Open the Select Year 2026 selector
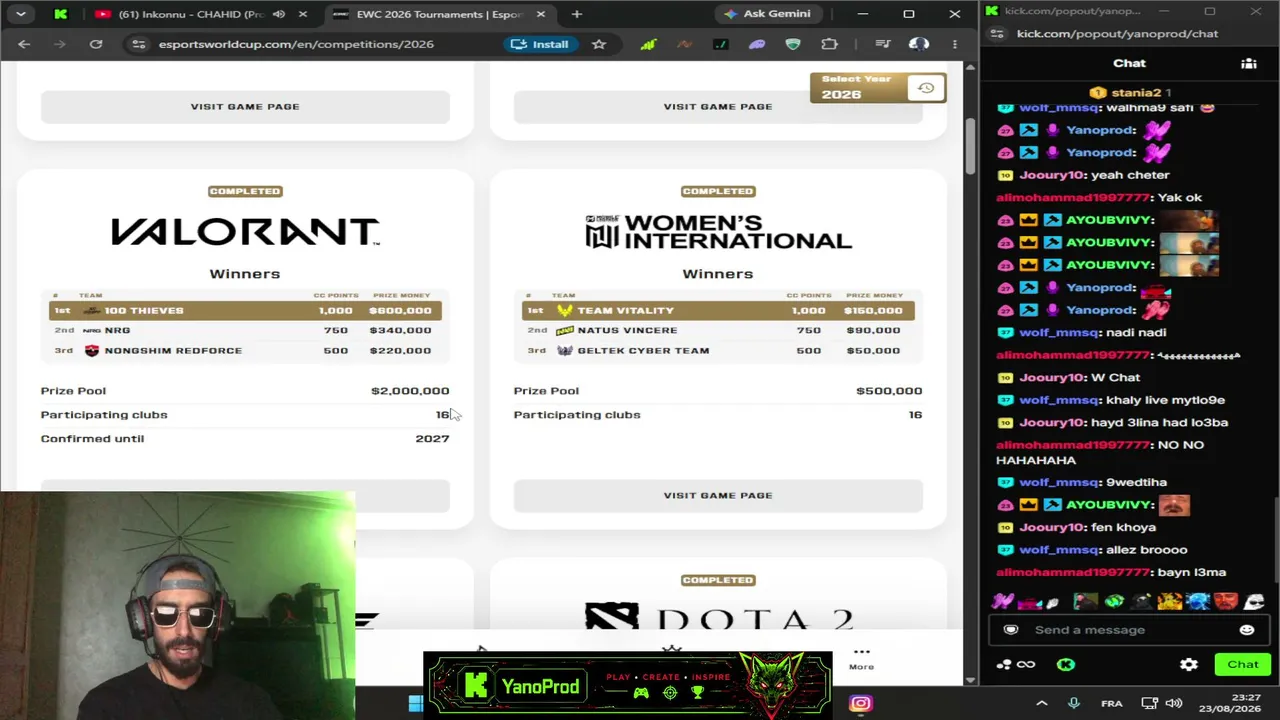 click(877, 88)
